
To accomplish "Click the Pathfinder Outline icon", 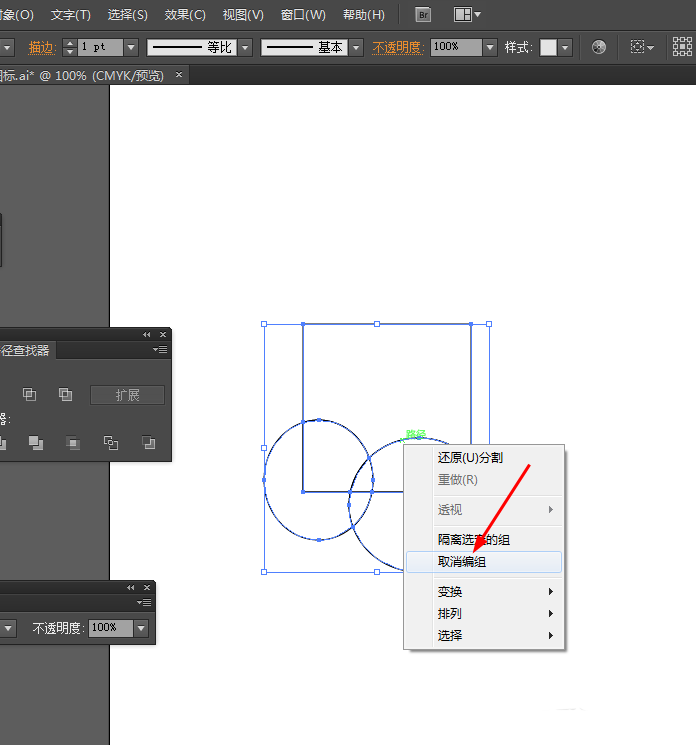I will [x=111, y=442].
